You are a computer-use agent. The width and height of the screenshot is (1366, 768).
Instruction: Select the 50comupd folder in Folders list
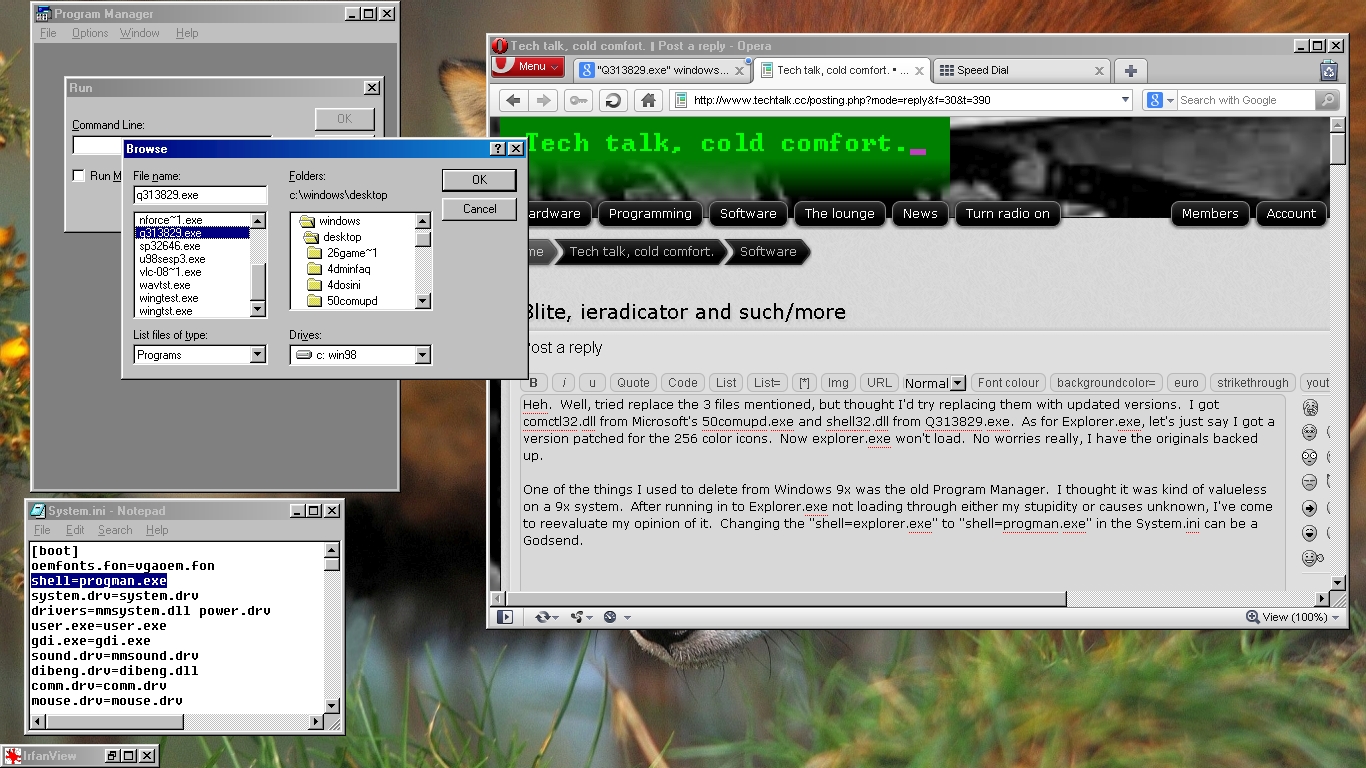pyautogui.click(x=352, y=301)
